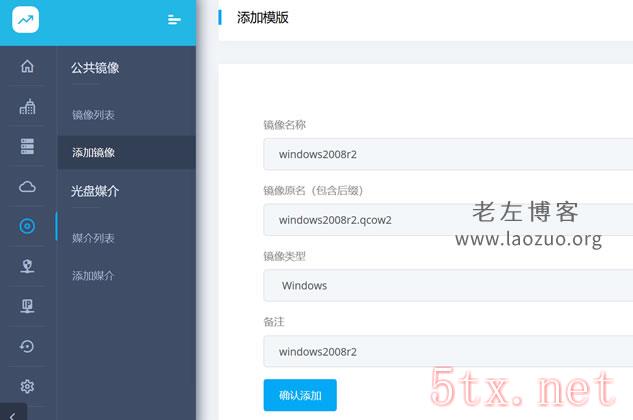This screenshot has height=420, width=633.
Task: Open the cloud sidebar icon
Action: [x=27, y=187]
